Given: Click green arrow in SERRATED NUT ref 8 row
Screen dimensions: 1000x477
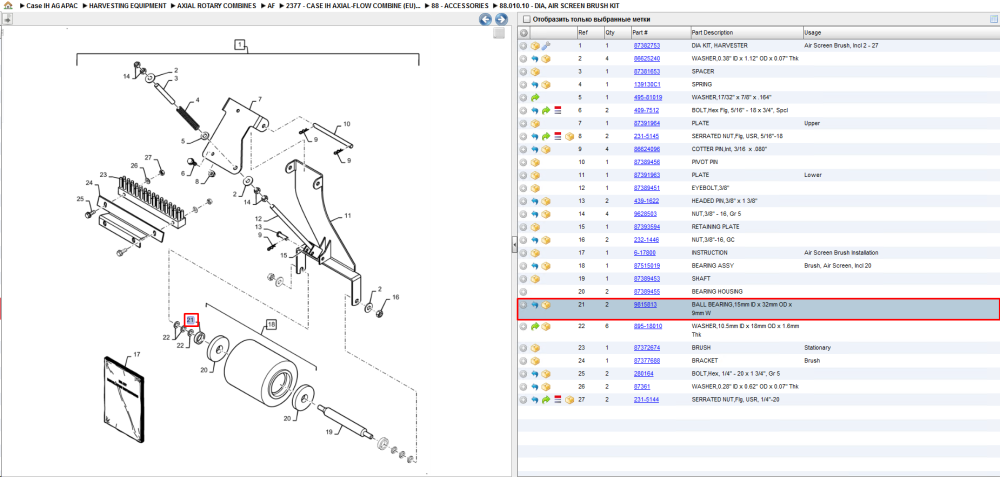Looking at the screenshot, I should coord(546,136).
